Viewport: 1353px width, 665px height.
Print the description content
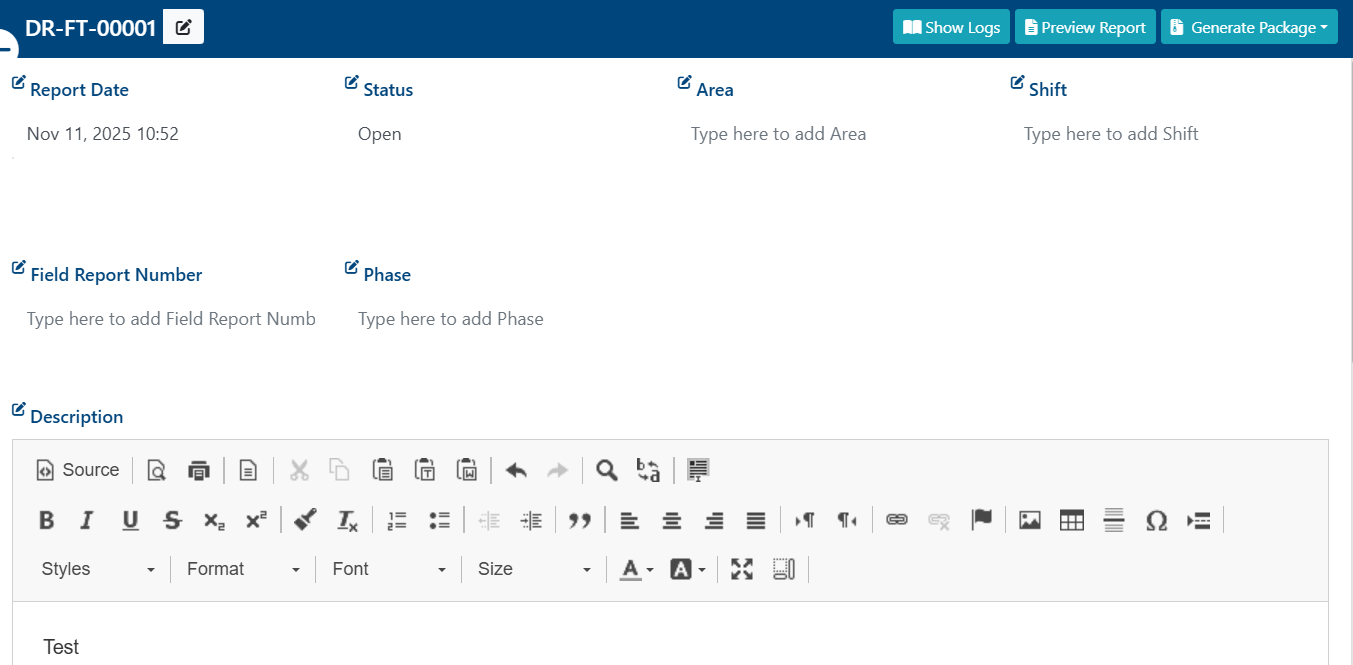click(x=199, y=470)
